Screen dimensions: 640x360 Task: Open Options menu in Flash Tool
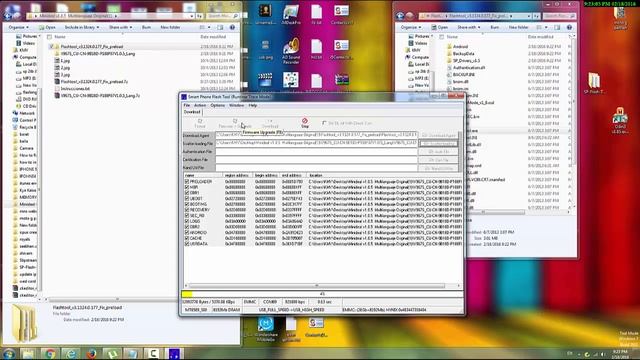tap(218, 105)
